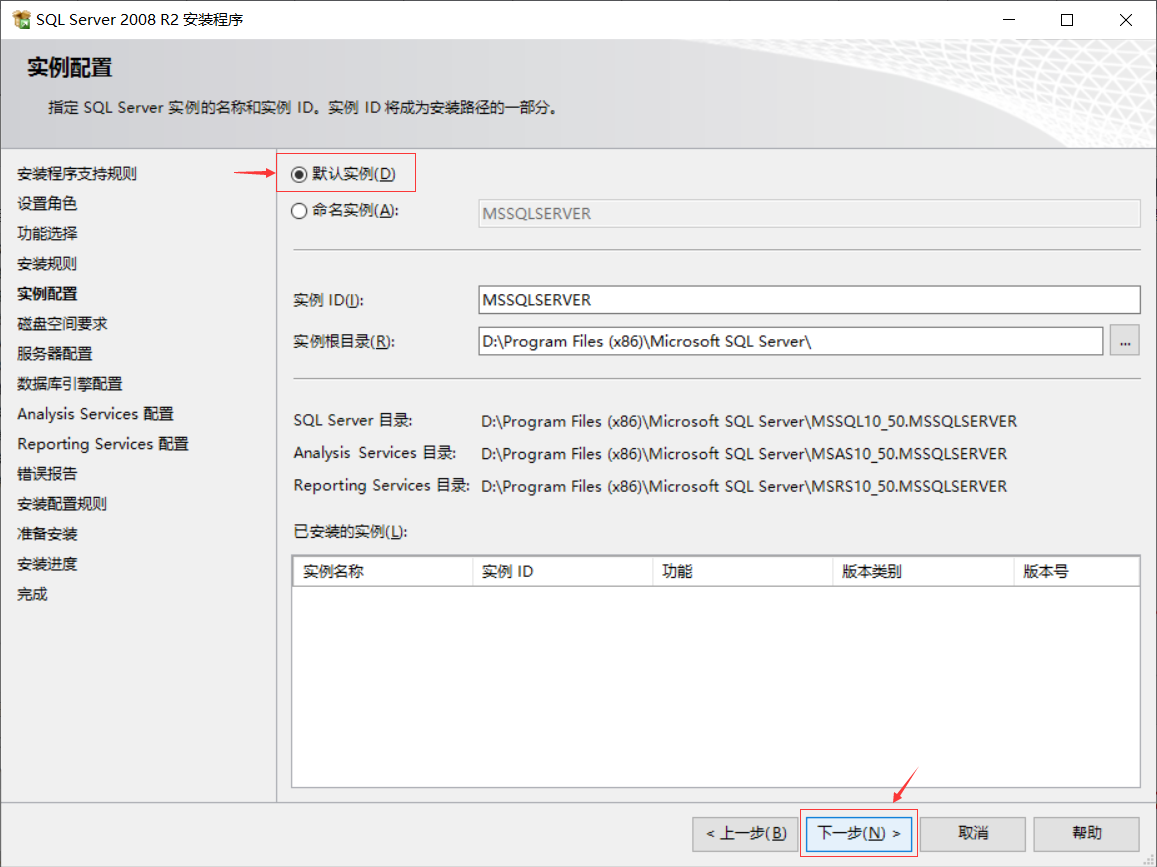Click the disabled named instance MSSQLSERVER field
Image resolution: width=1157 pixels, height=867 pixels.
pyautogui.click(x=809, y=213)
